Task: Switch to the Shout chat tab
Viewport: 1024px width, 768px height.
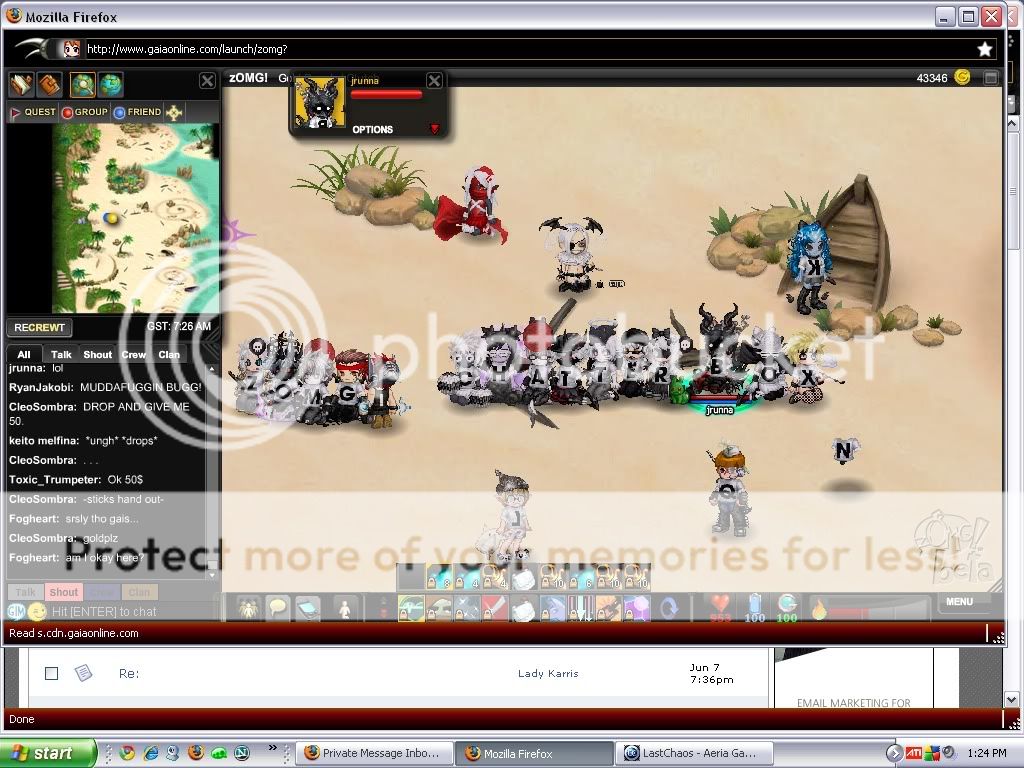Action: [x=97, y=354]
